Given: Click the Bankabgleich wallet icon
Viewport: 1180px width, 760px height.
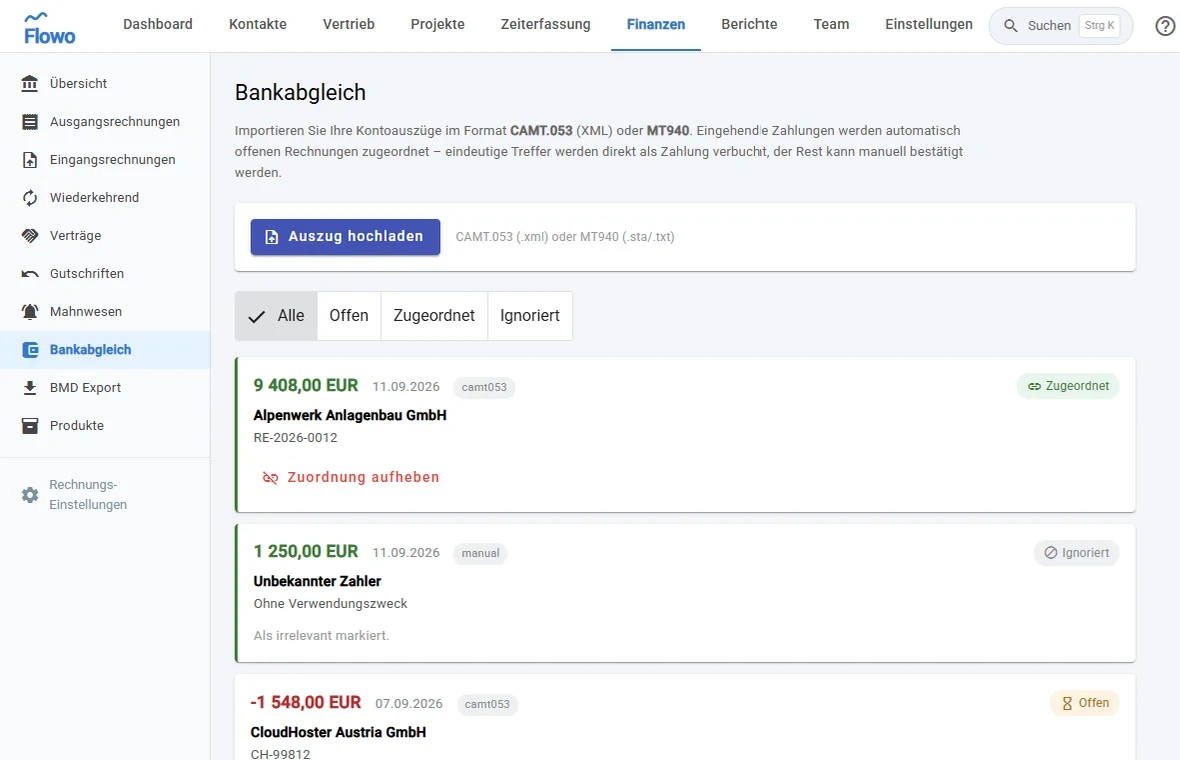Looking at the screenshot, I should (x=29, y=350).
